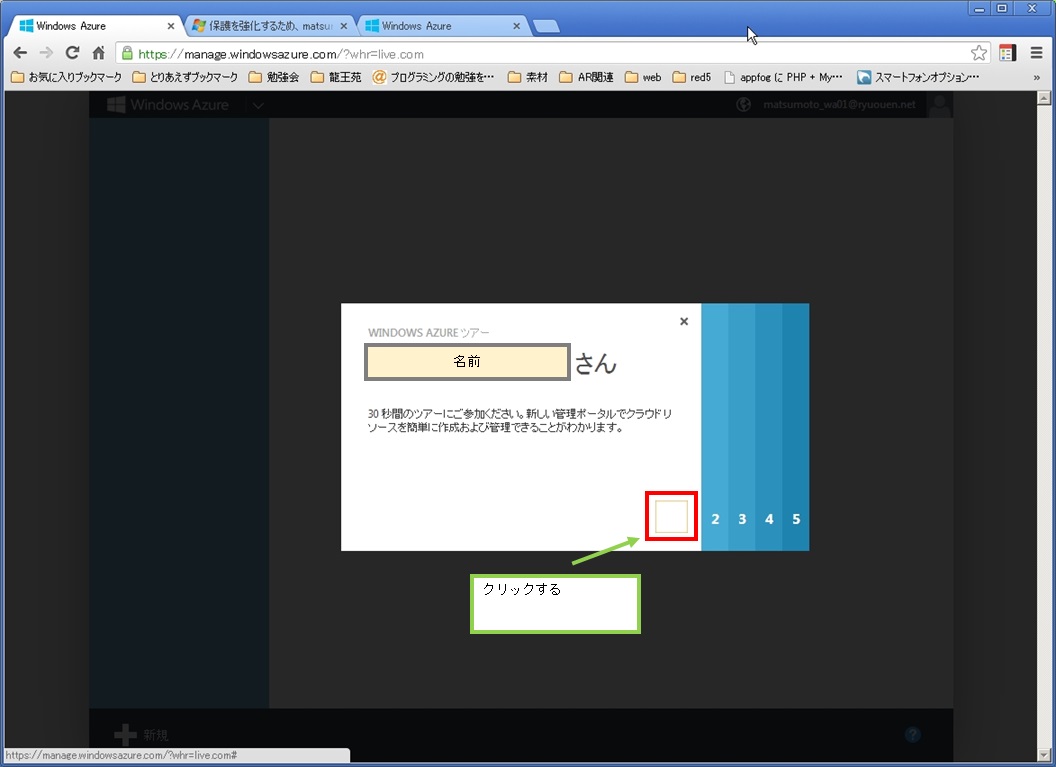Click the 新規 (new) button in the bottom bar

click(x=141, y=735)
